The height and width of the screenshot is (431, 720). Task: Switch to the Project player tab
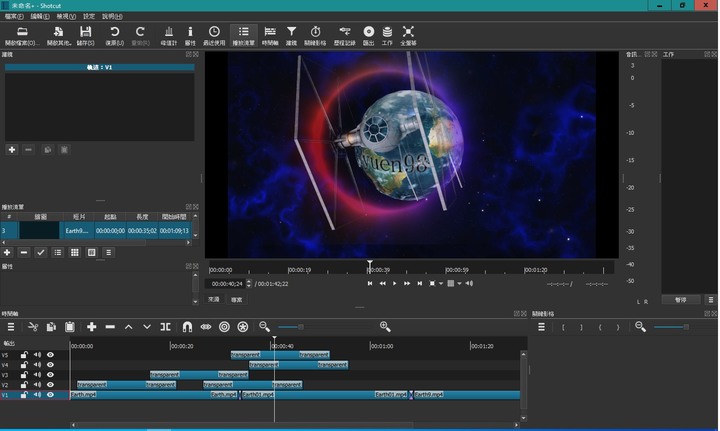point(237,299)
